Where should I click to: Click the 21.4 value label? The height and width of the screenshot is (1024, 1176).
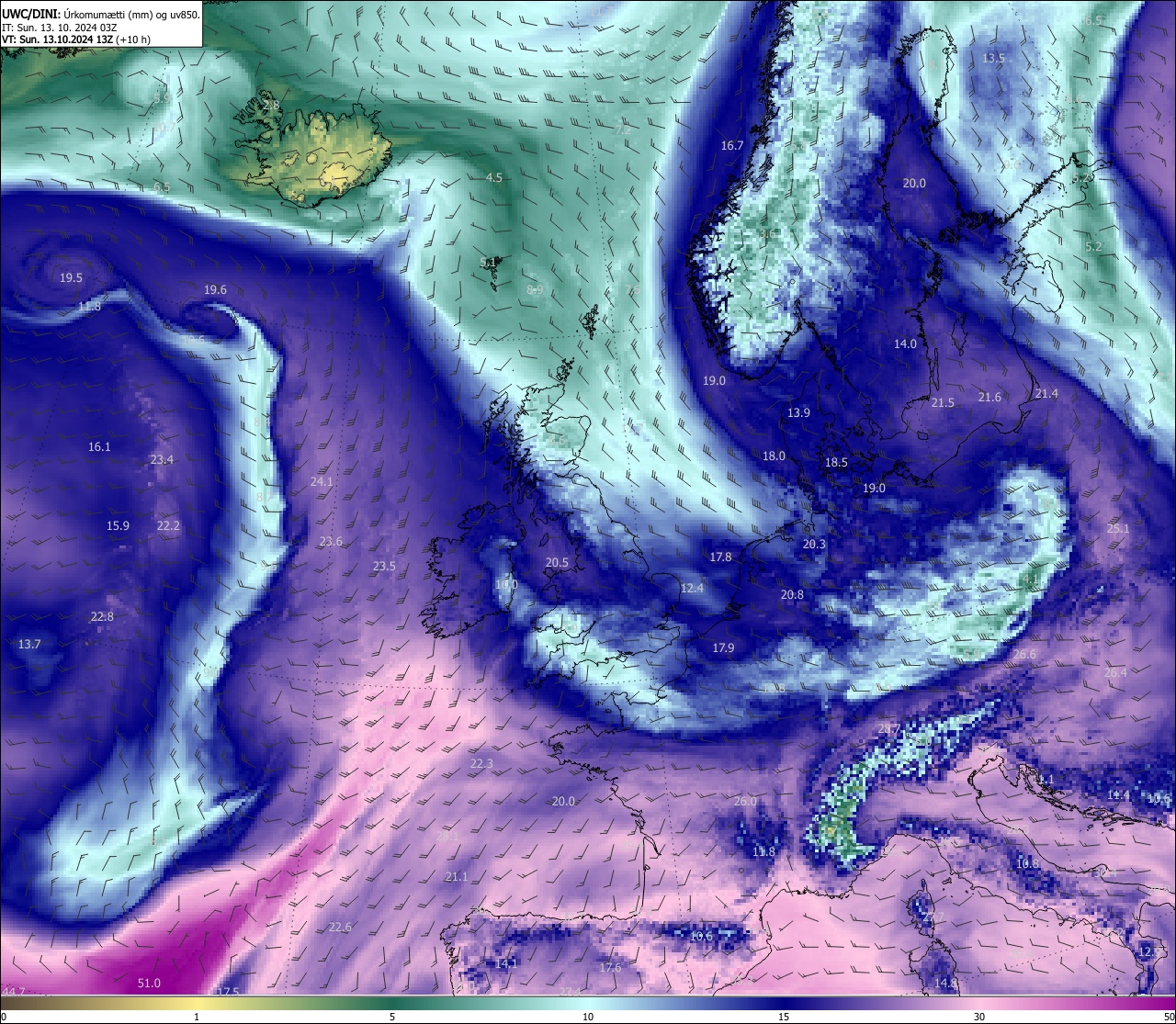pyautogui.click(x=1046, y=394)
